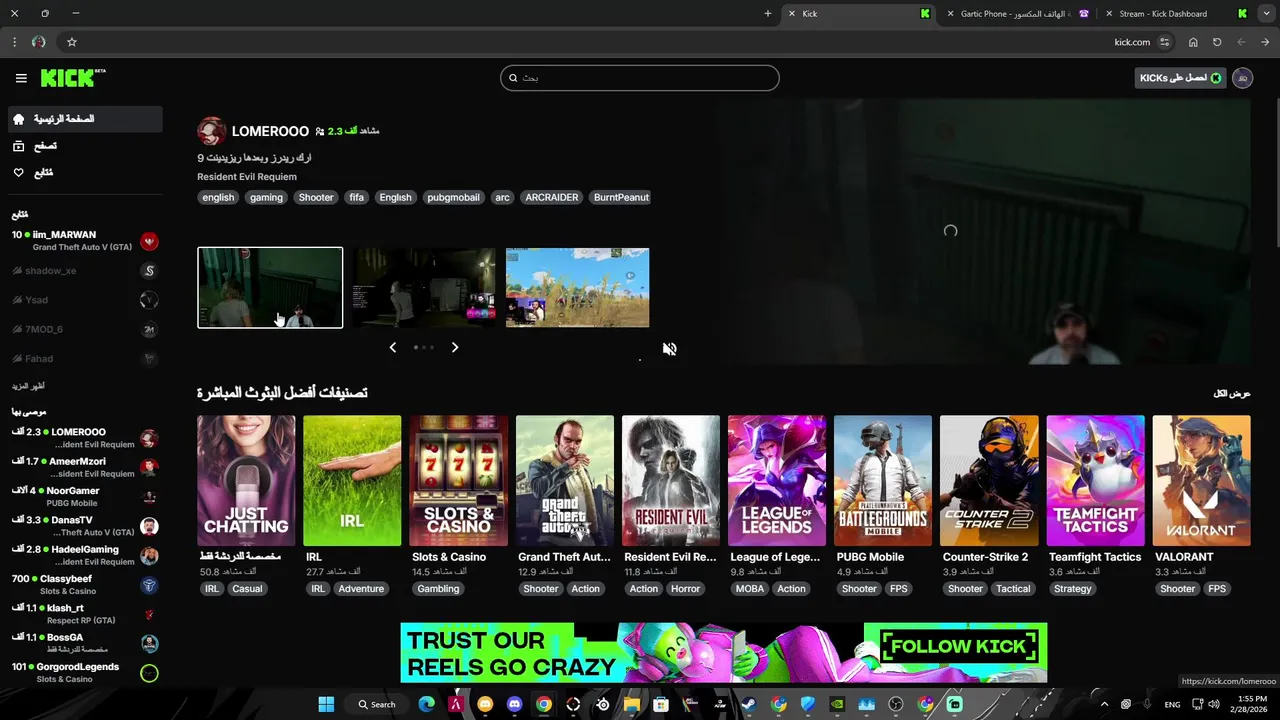Open Steam from the taskbar

click(749, 704)
